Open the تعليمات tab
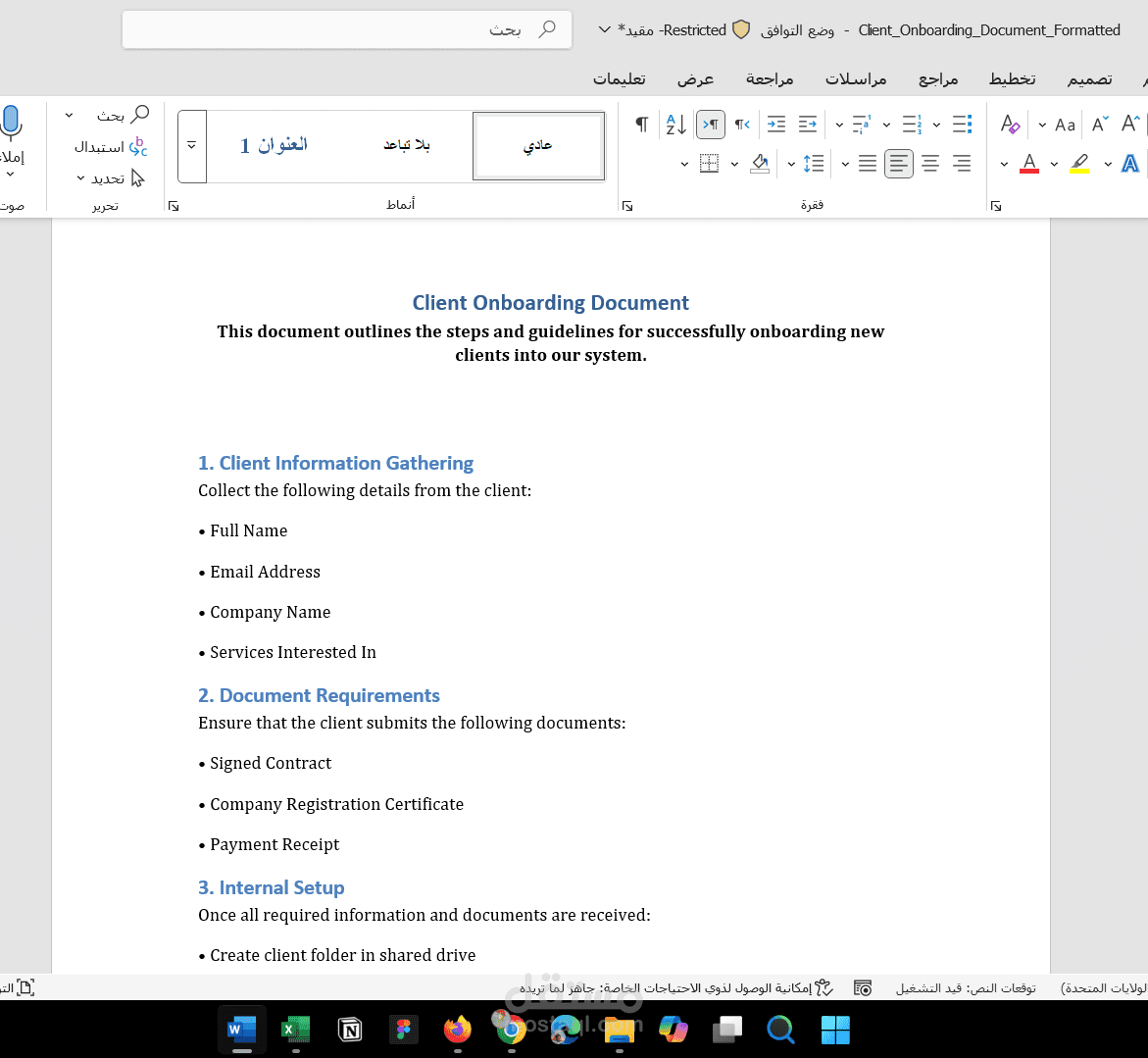 pos(620,79)
